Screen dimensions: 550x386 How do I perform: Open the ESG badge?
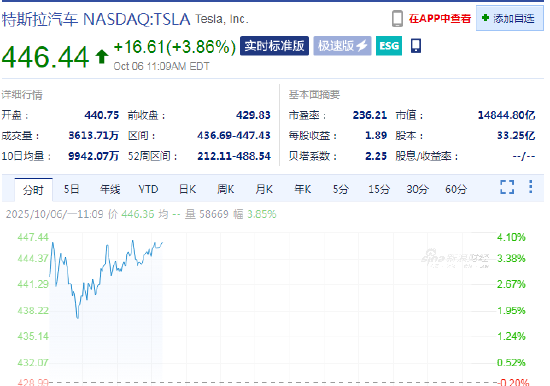[x=389, y=46]
